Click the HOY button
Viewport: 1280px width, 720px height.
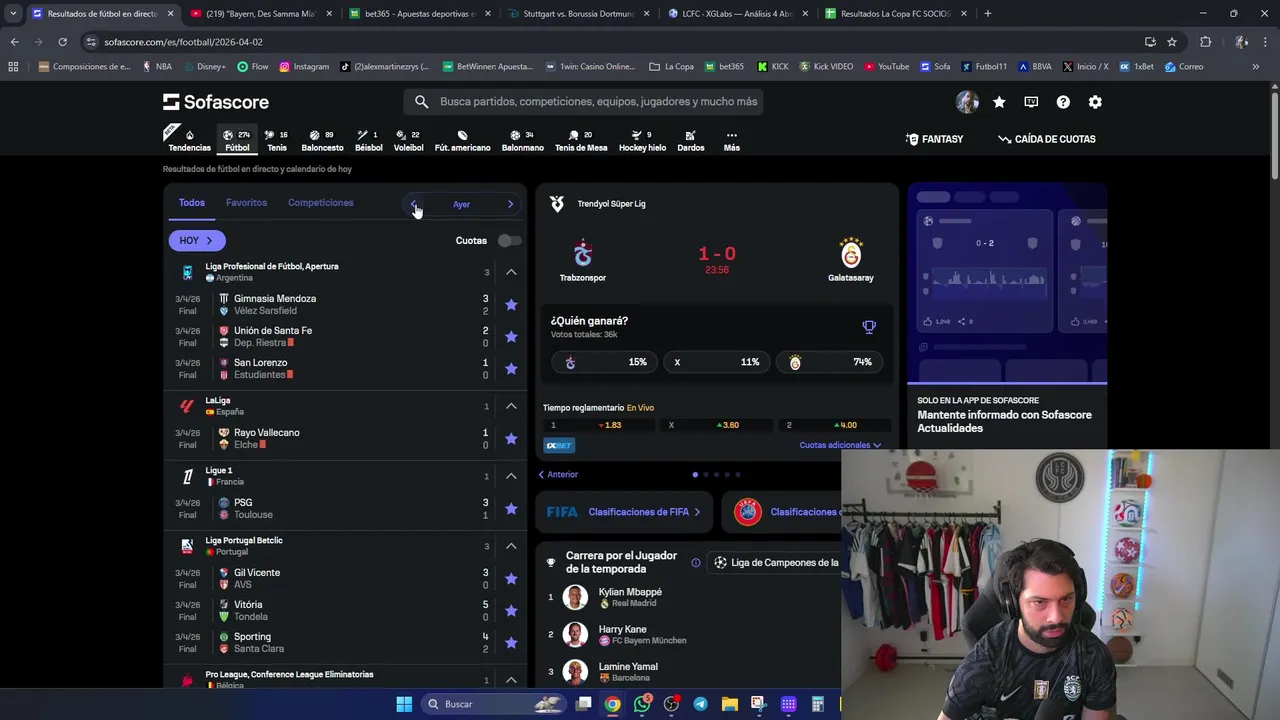tap(196, 241)
